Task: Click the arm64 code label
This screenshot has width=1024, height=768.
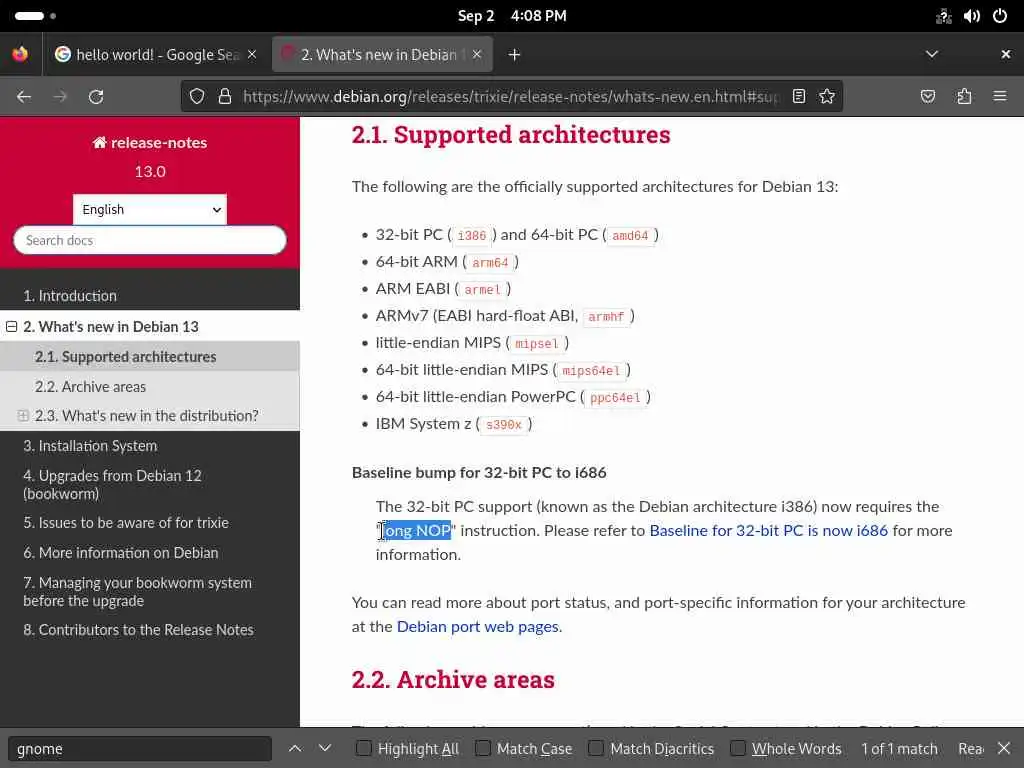Action: pyautogui.click(x=490, y=263)
